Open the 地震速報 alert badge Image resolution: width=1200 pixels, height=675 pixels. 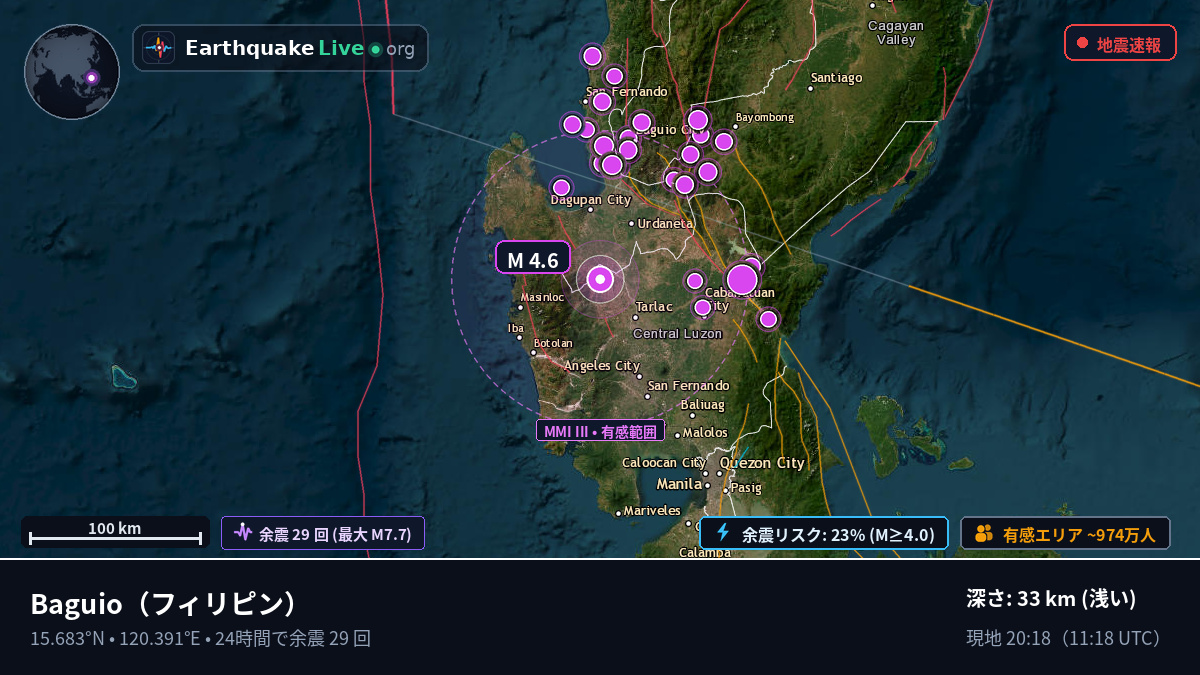pos(1120,43)
